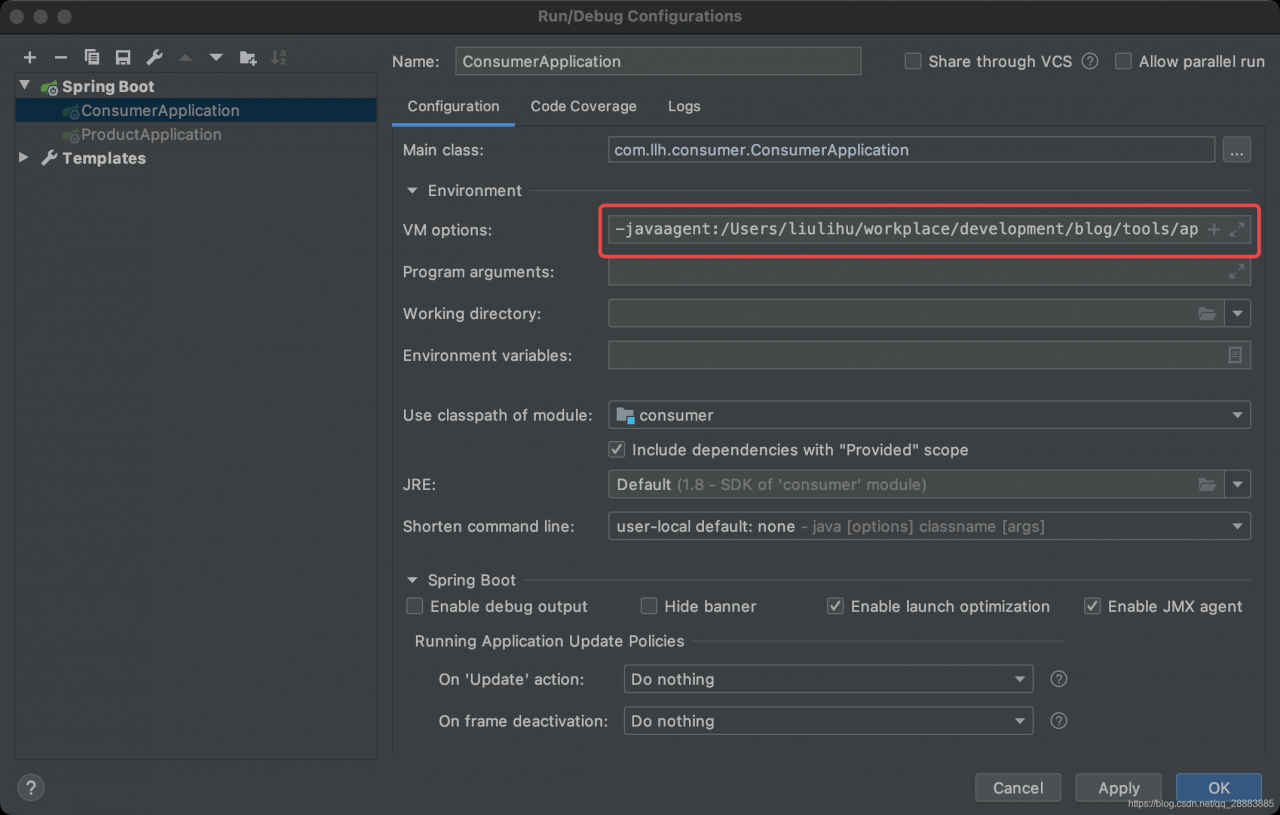
Task: Open the On 'Update' action dropdown
Action: [x=828, y=679]
